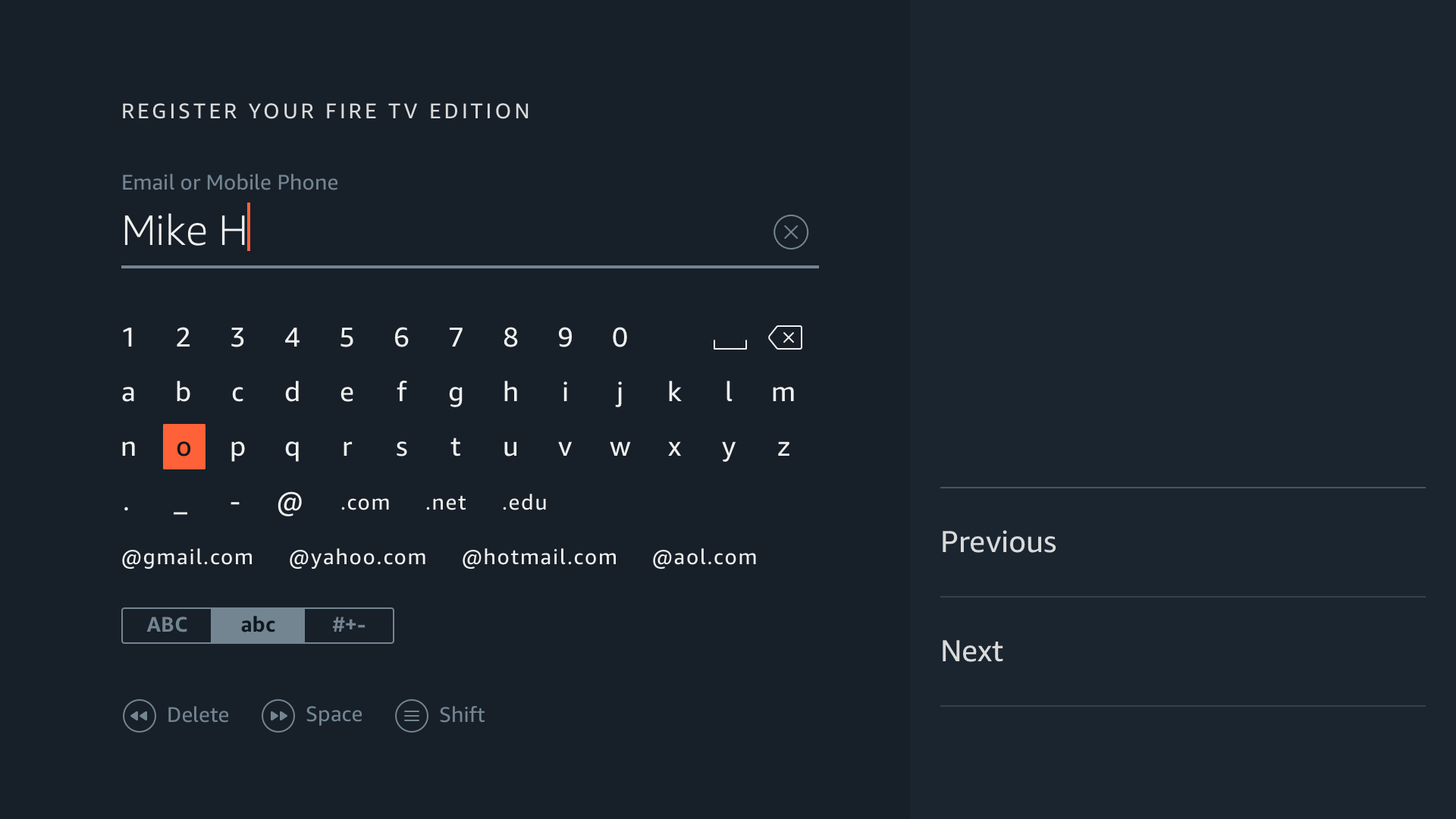The width and height of the screenshot is (1456, 819).
Task: Switch keyboard to lowercase abc mode
Action: click(258, 625)
